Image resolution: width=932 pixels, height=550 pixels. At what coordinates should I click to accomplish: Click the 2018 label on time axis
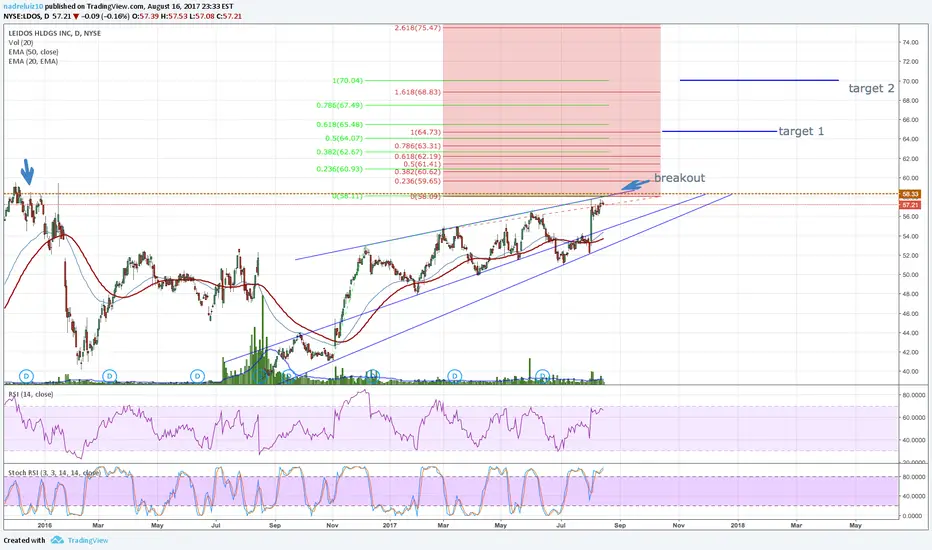click(x=737, y=525)
